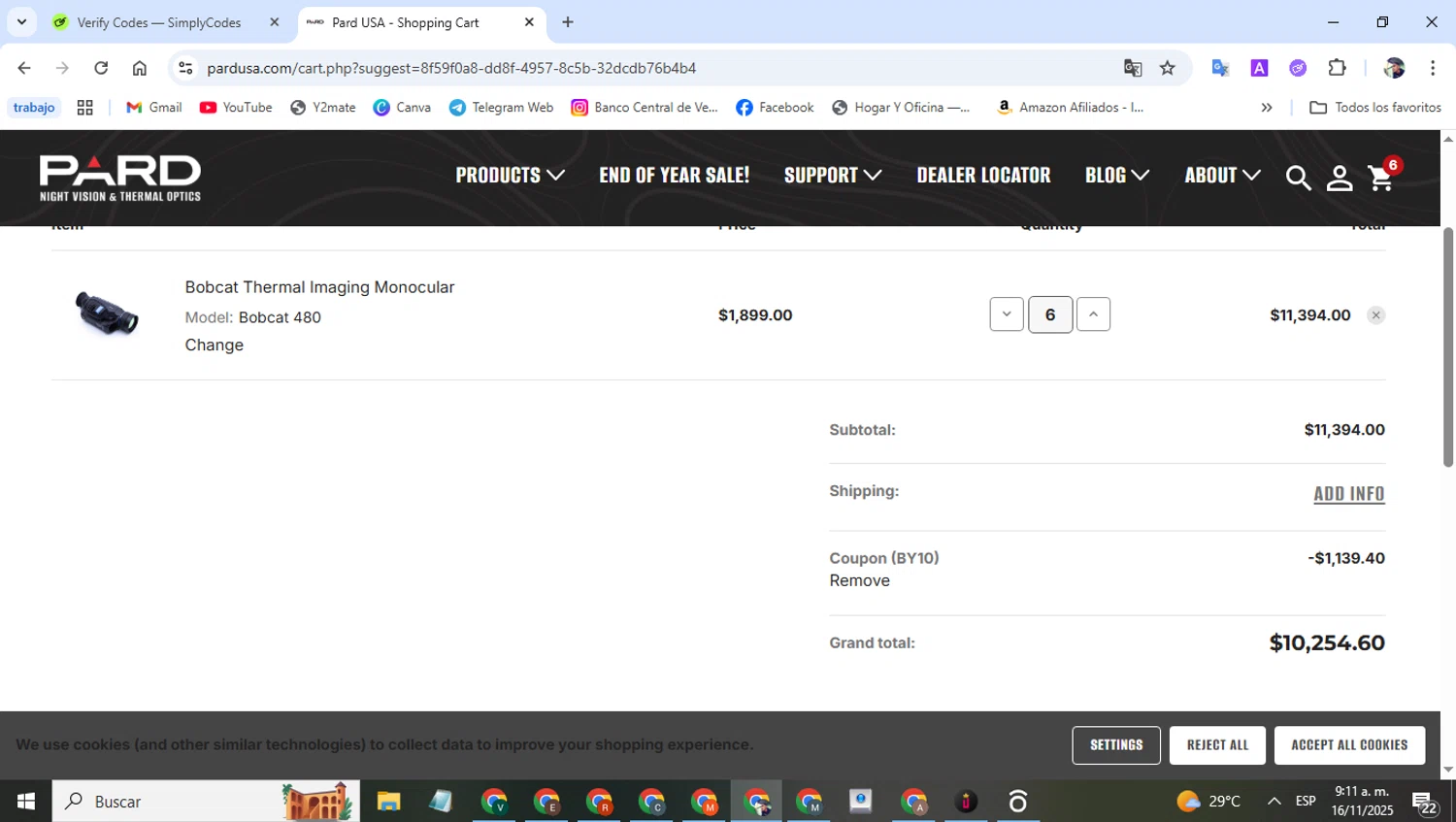
Task: Open the Hogar Y Oficina bookmark
Action: [901, 108]
